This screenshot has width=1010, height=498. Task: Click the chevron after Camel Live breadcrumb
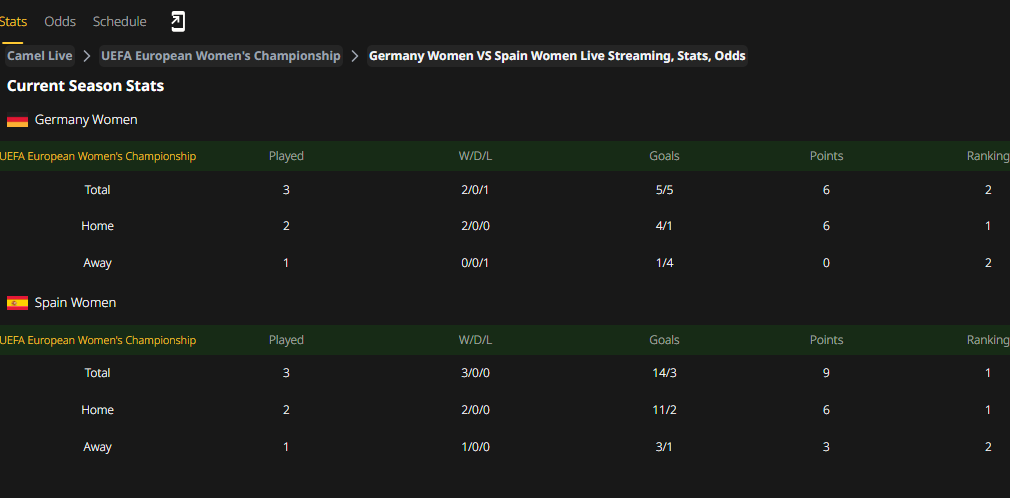87,56
